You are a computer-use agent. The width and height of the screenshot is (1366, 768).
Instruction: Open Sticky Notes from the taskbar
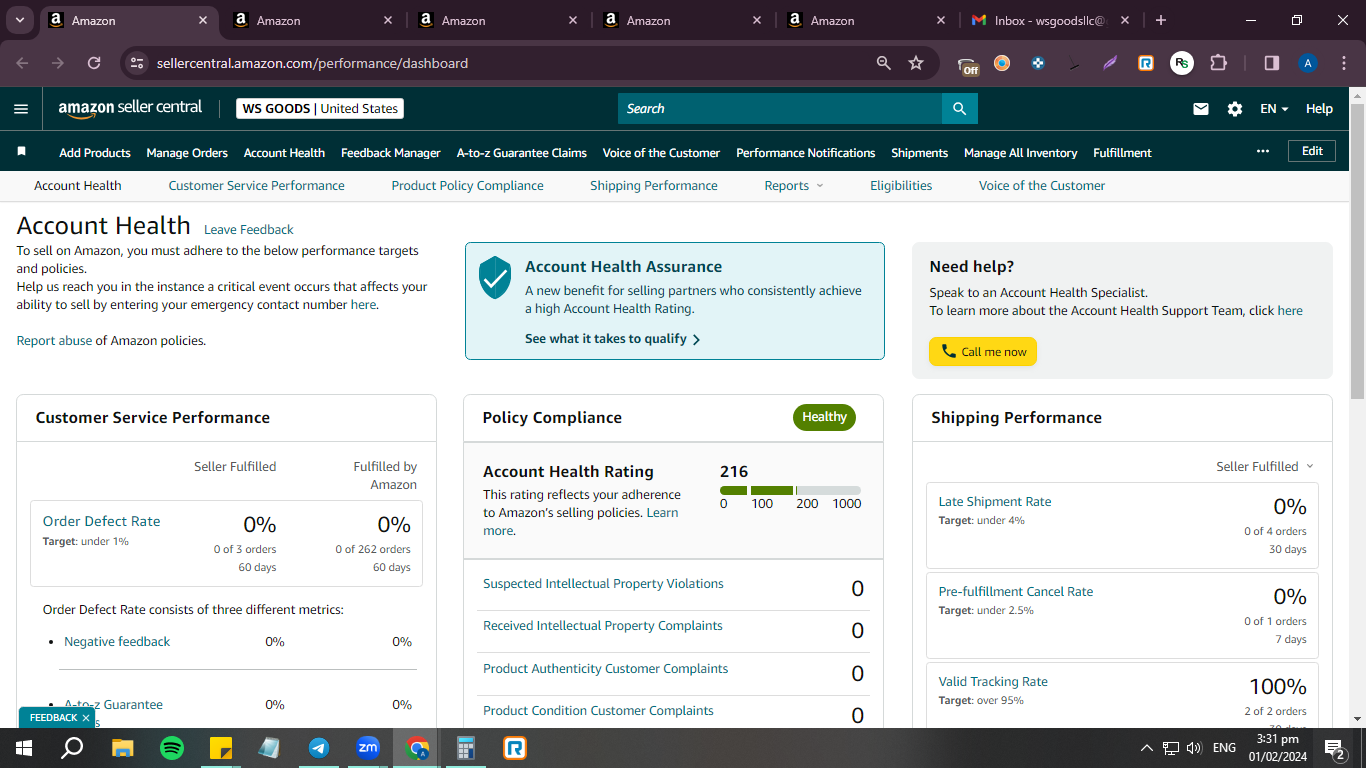(221, 747)
